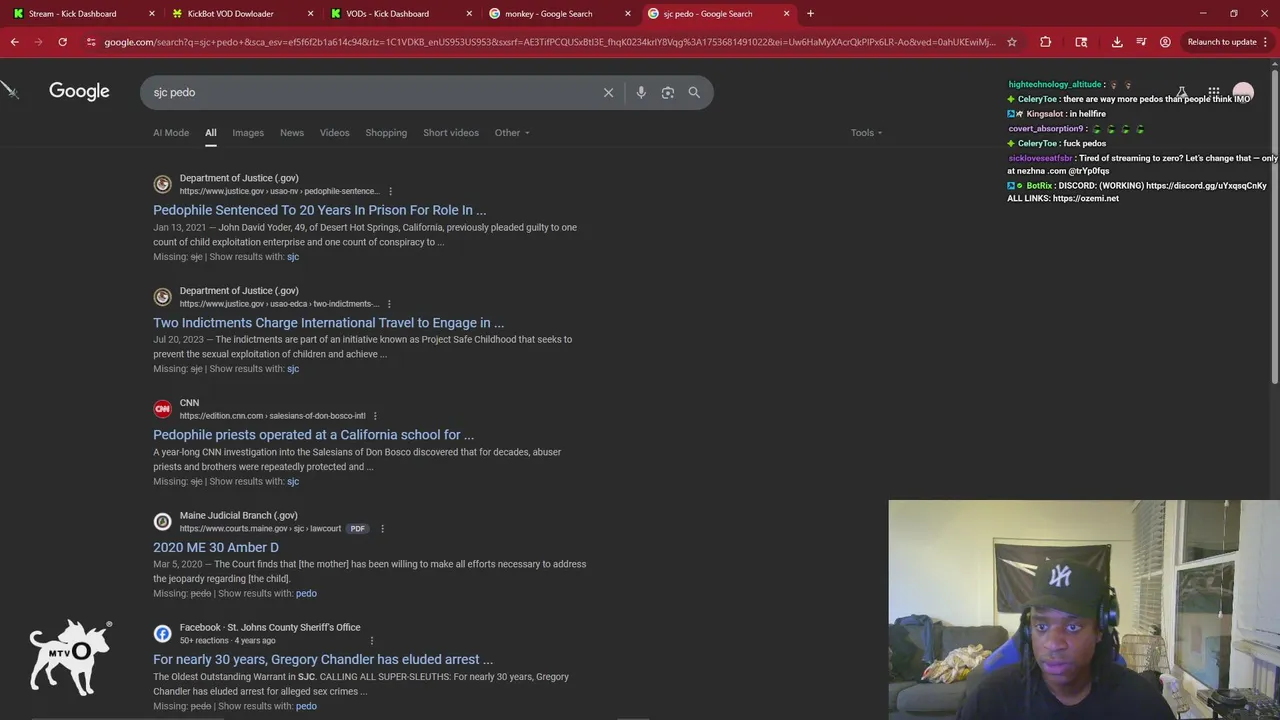Viewport: 1280px width, 720px height.
Task: Open more options for the CNN result
Action: [x=375, y=416]
